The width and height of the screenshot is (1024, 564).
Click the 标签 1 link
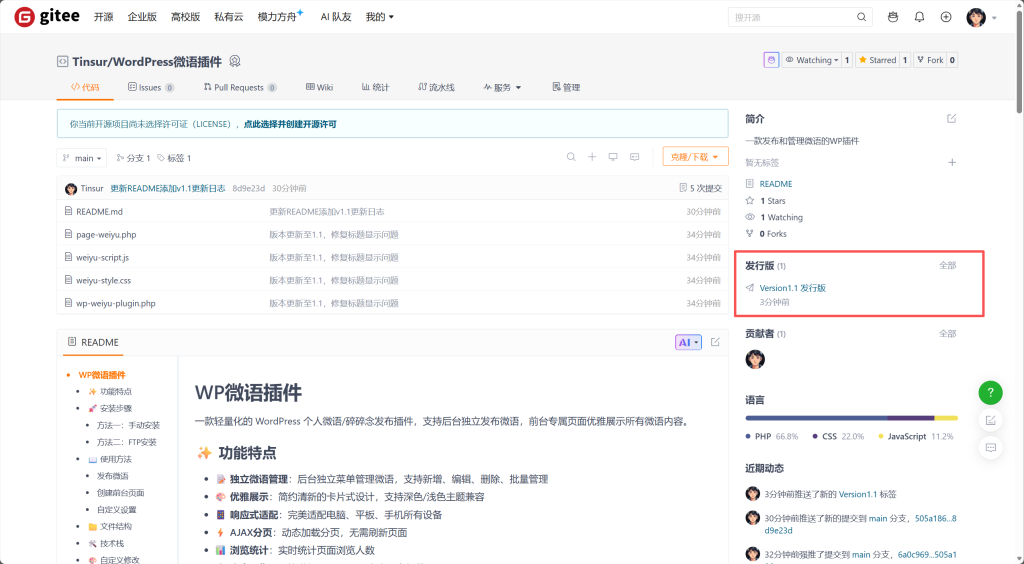pyautogui.click(x=174, y=158)
